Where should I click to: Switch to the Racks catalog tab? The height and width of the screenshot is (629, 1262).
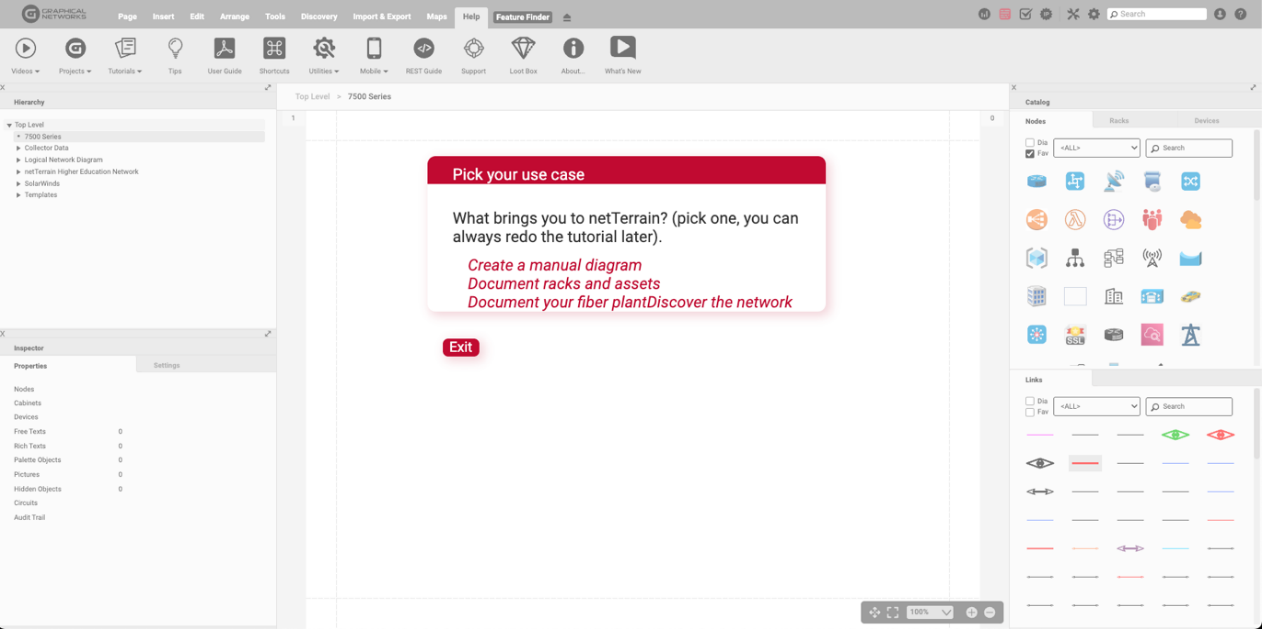pos(1119,121)
